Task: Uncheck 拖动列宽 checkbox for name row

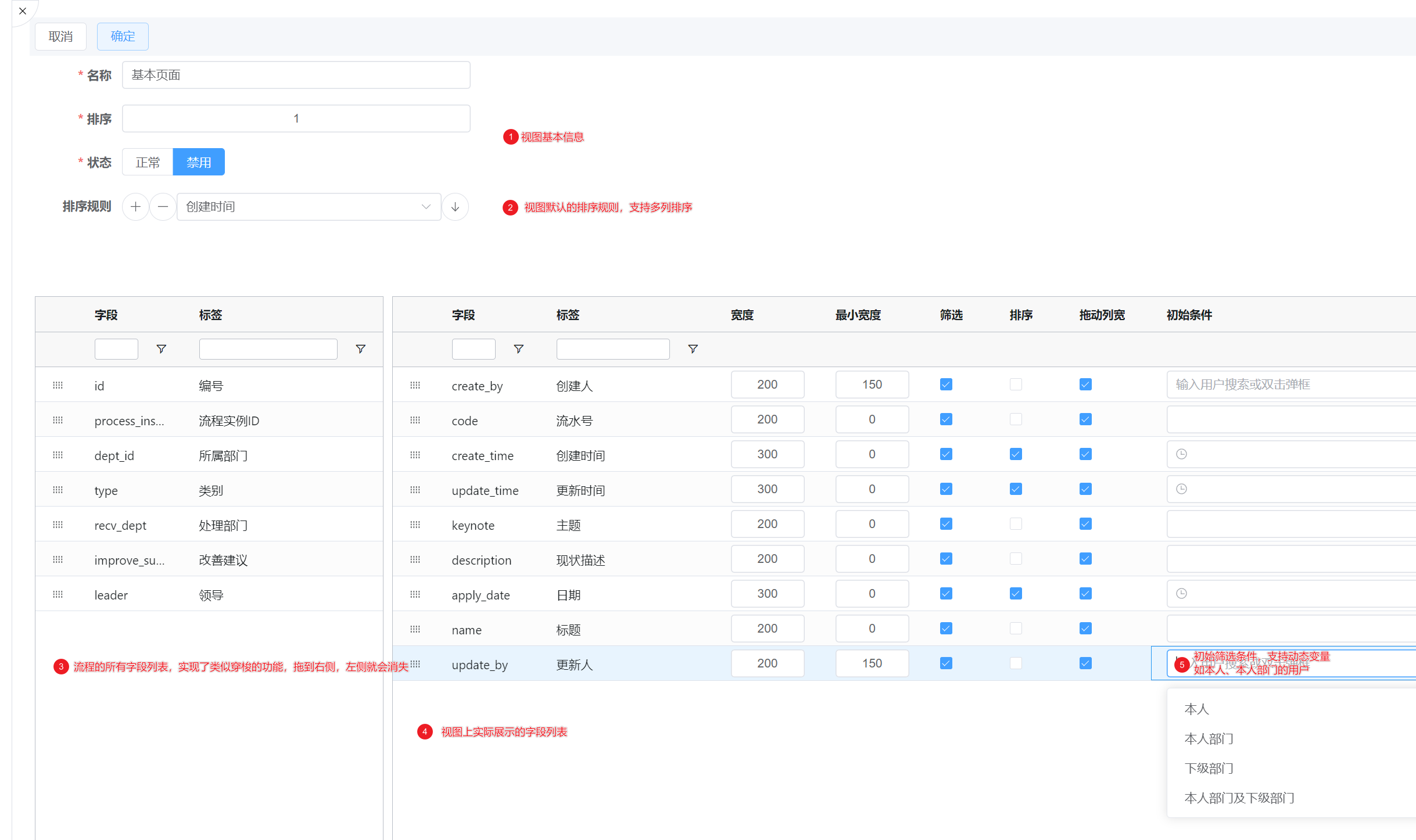Action: pos(1085,629)
